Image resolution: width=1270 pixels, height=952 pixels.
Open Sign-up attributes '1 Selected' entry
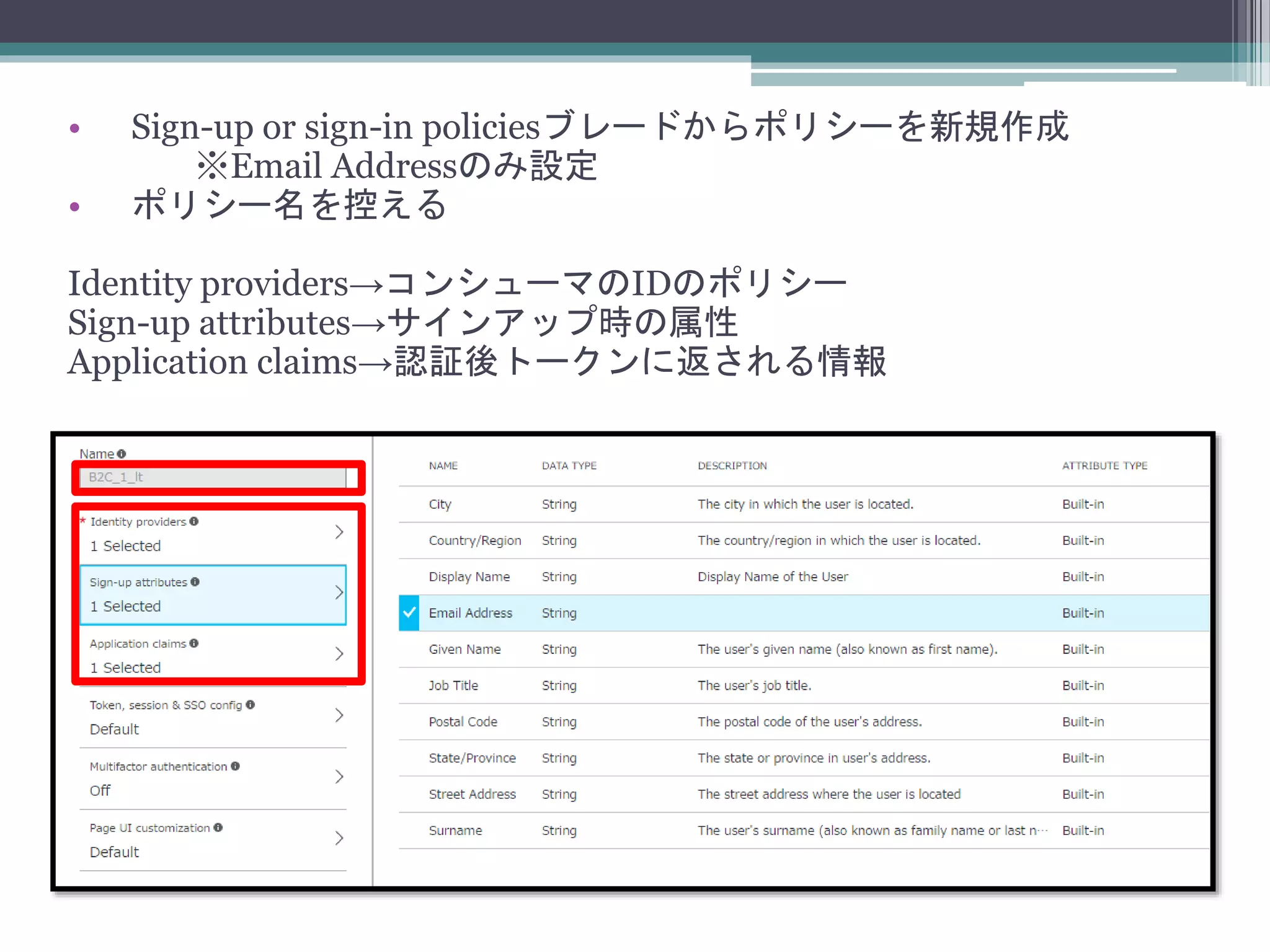(125, 606)
